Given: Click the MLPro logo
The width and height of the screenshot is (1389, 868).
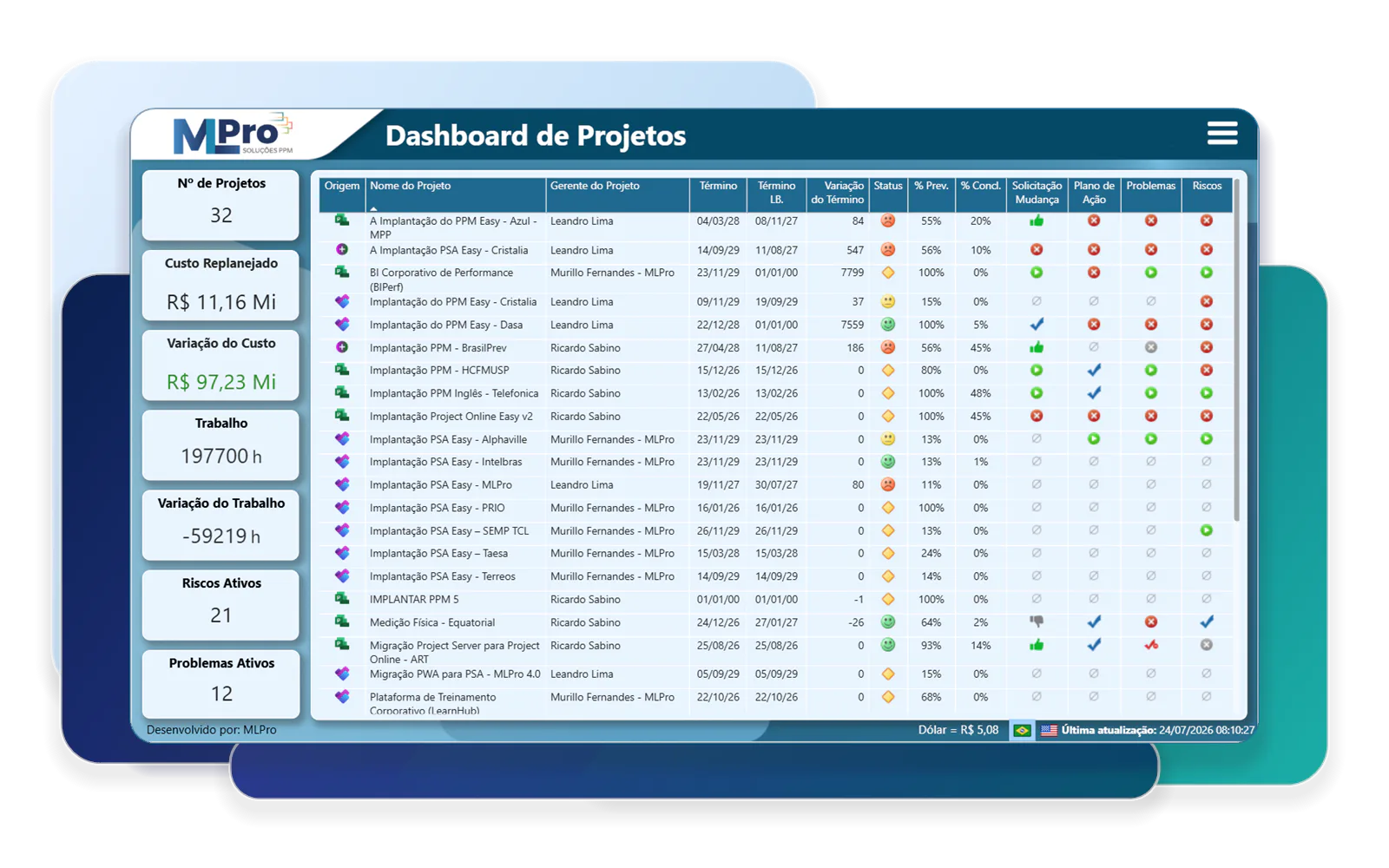Looking at the screenshot, I should click(233, 134).
